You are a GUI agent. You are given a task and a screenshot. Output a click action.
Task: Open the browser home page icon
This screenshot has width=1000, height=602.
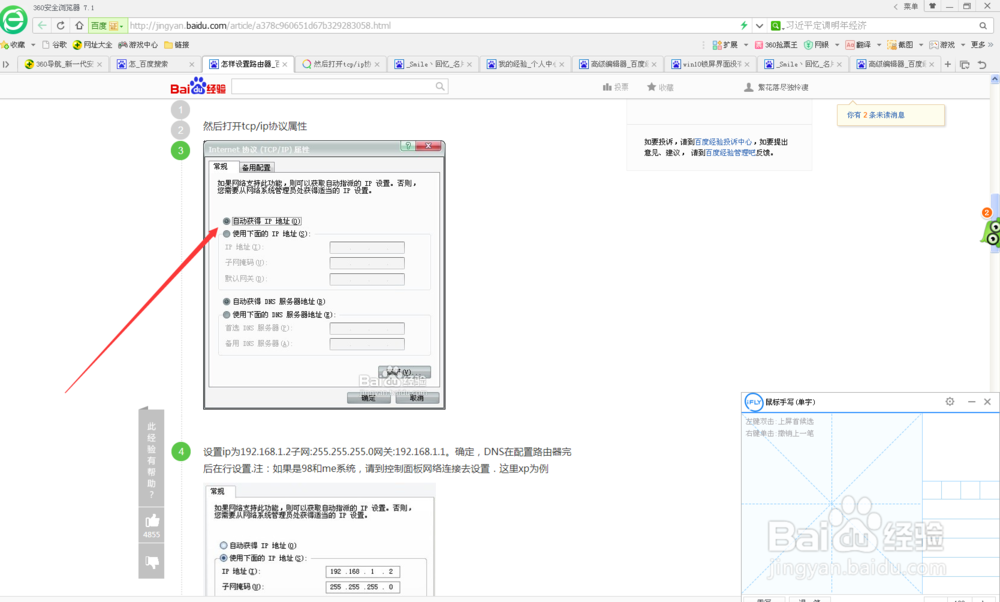pos(81,24)
